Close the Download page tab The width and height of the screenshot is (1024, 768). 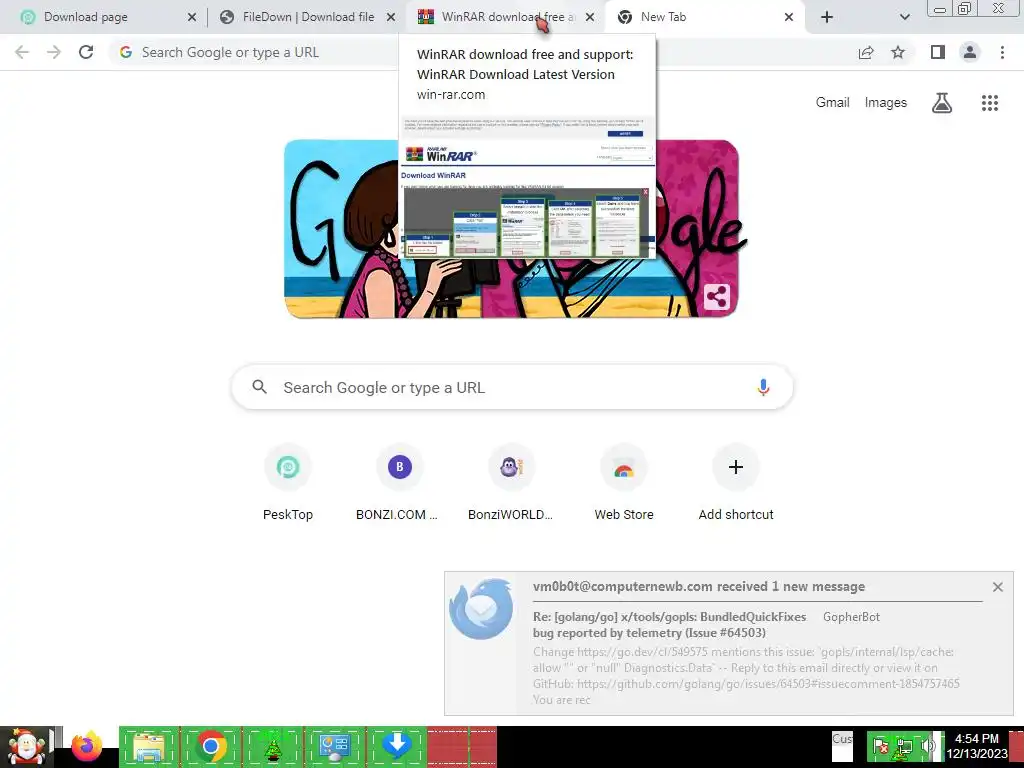tap(192, 18)
